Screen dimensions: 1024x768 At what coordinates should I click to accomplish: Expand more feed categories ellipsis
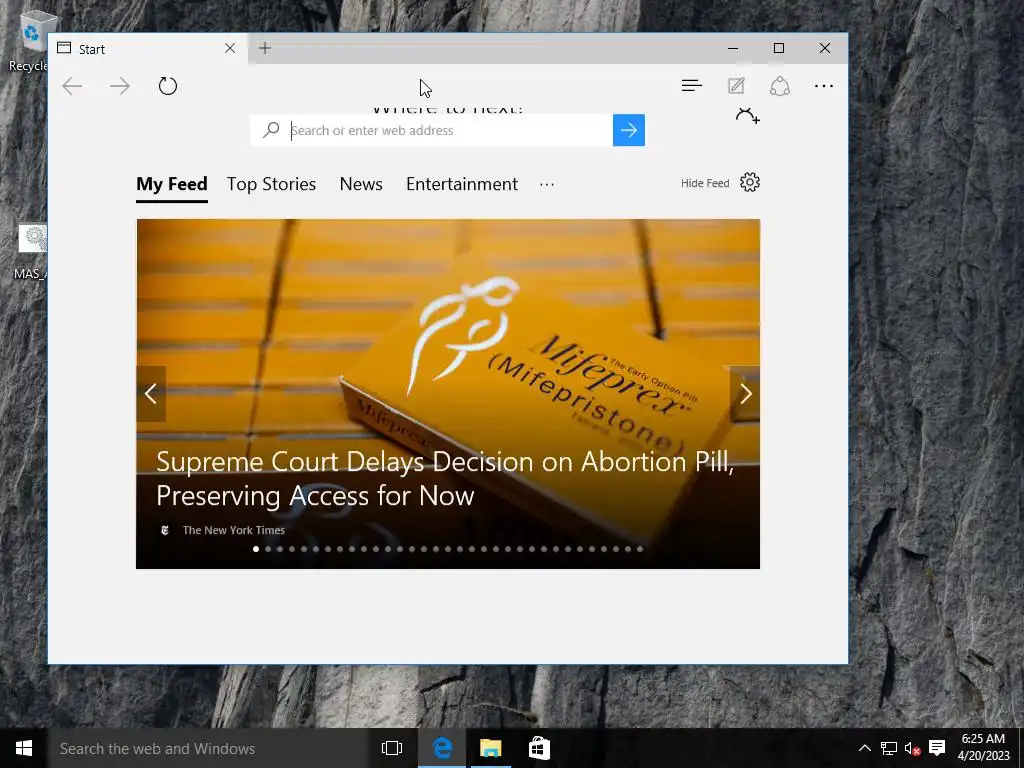pyautogui.click(x=547, y=185)
